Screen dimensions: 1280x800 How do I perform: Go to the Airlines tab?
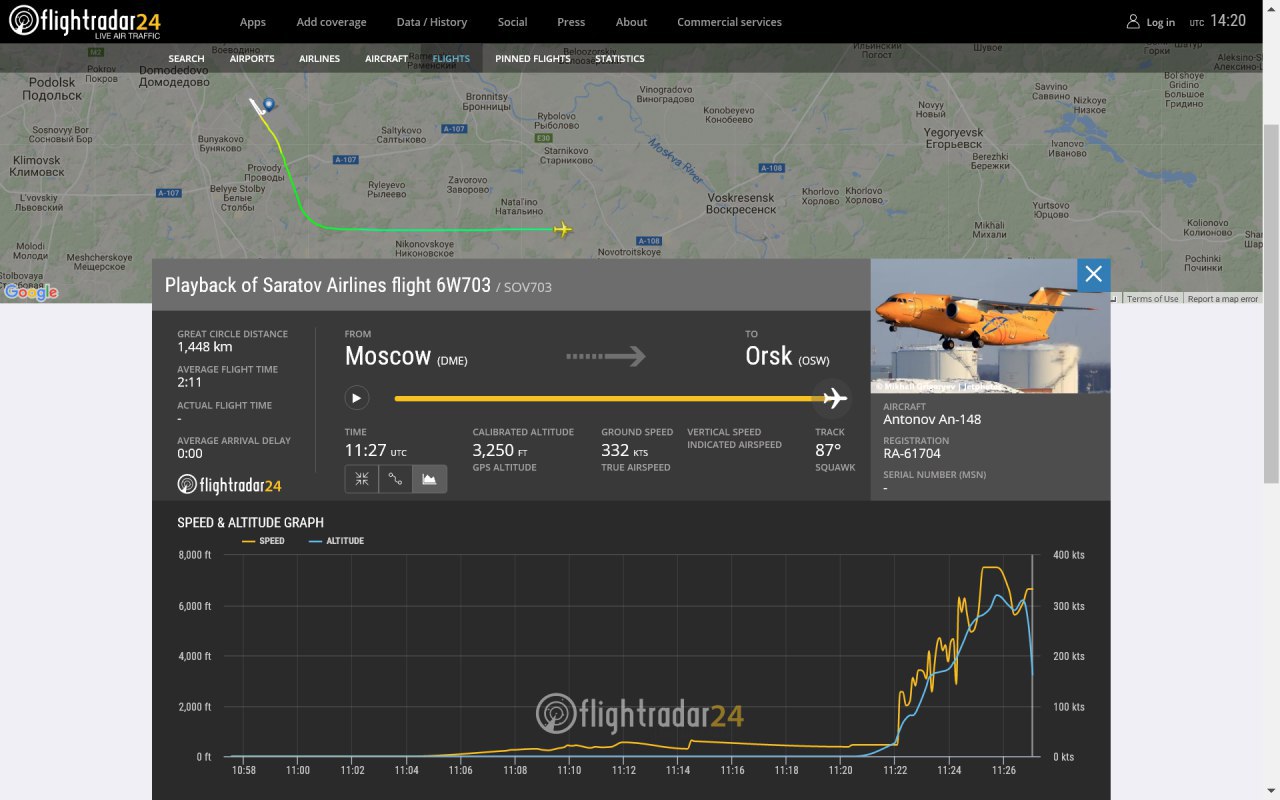click(x=319, y=58)
